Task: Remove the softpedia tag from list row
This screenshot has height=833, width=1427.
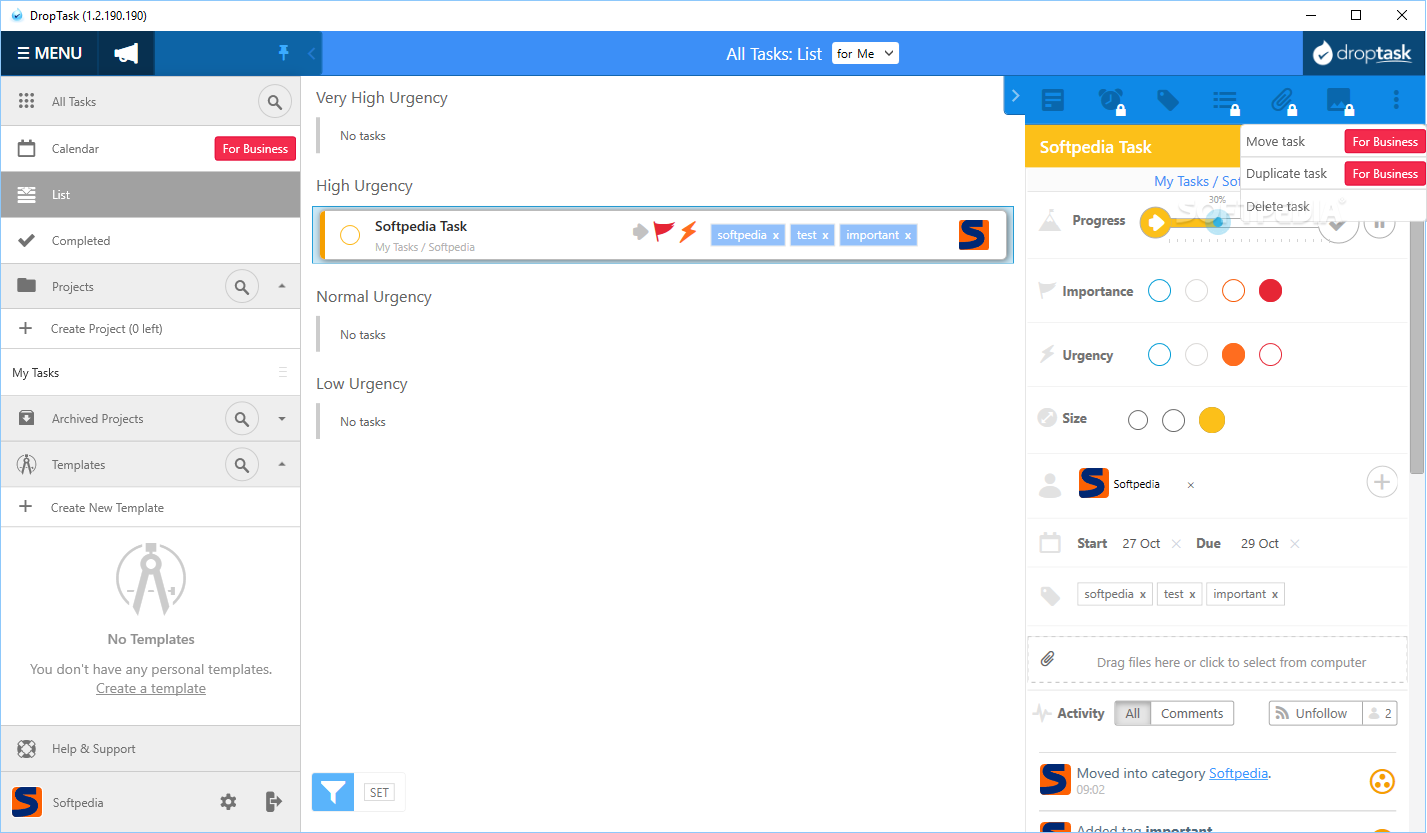Action: (x=776, y=236)
